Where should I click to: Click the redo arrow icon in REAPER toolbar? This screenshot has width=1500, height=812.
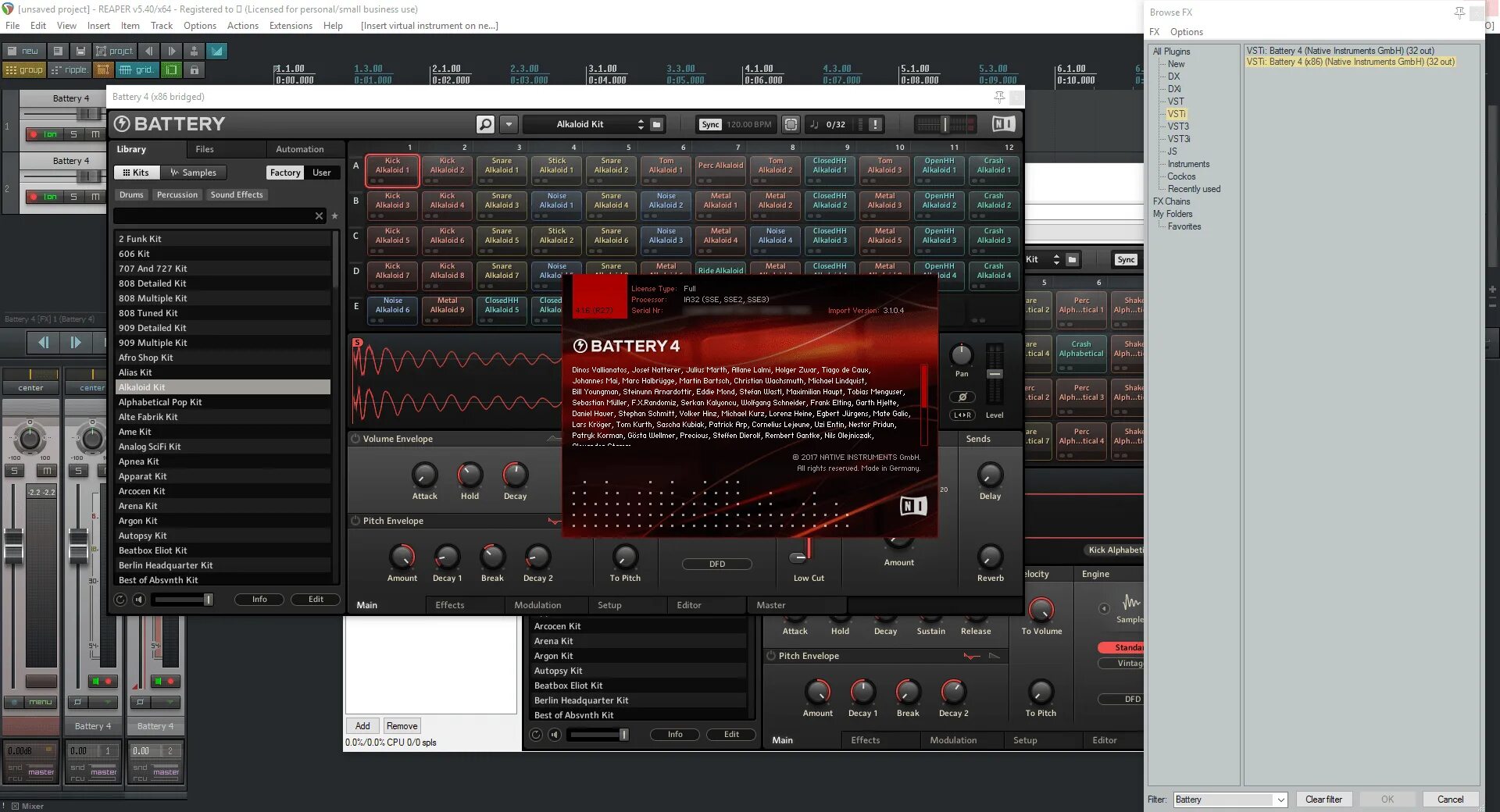(171, 51)
